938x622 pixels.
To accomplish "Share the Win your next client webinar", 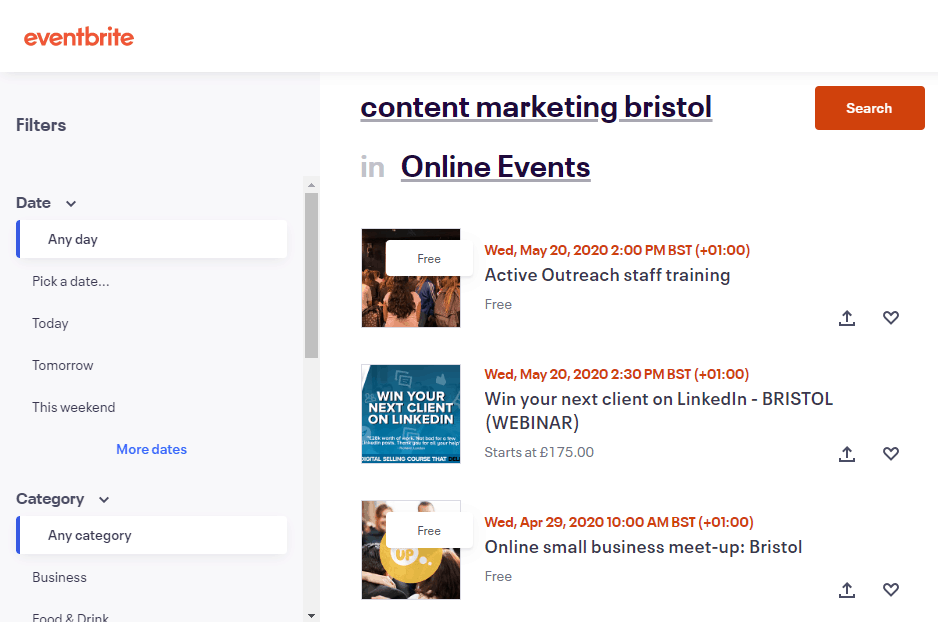I will pyautogui.click(x=846, y=454).
